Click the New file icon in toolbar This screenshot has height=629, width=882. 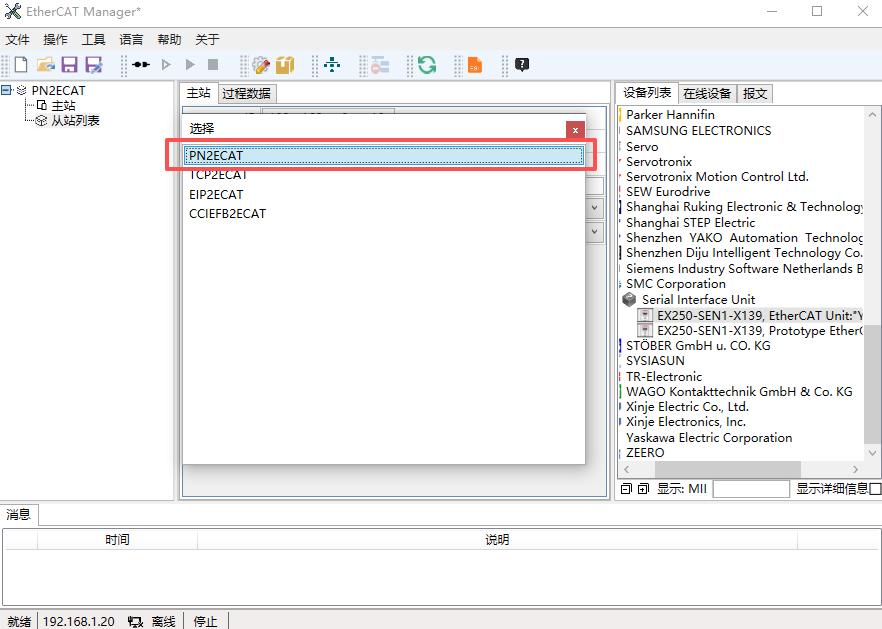click(x=21, y=65)
